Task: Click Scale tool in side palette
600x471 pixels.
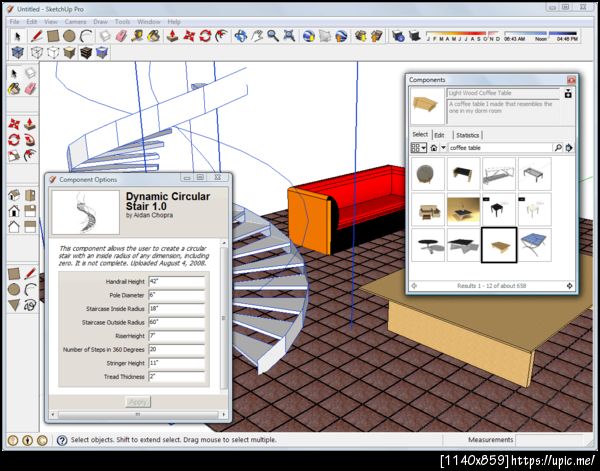Action: pyautogui.click(x=14, y=156)
